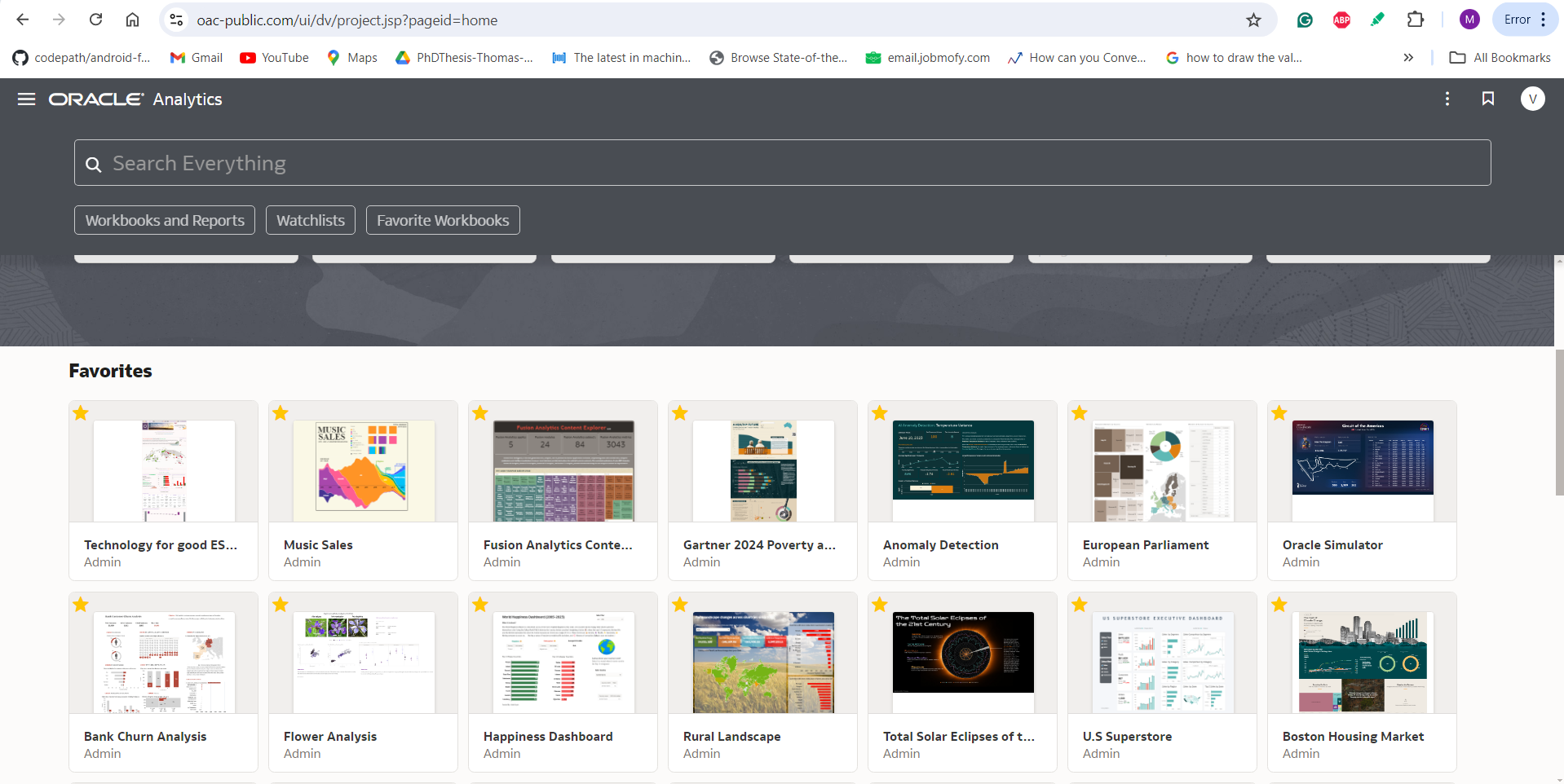This screenshot has width=1564, height=784.
Task: Bookmark this page with star icon
Action: 1253,20
